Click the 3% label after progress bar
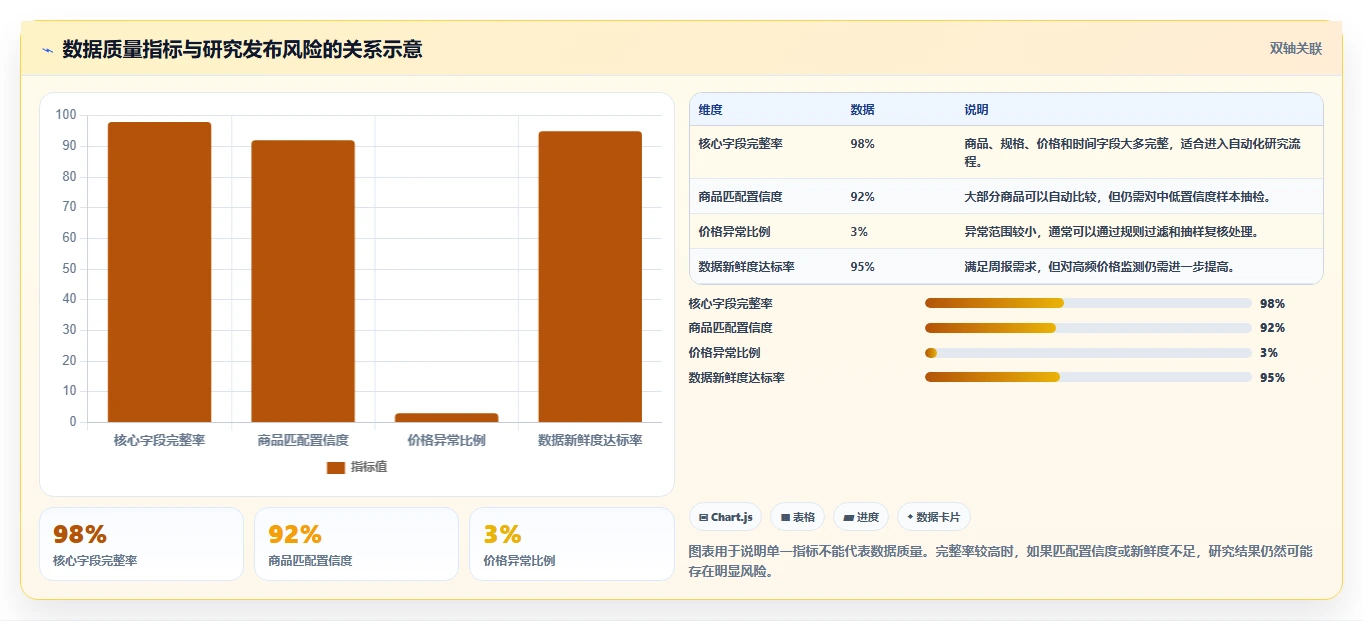 point(1269,353)
